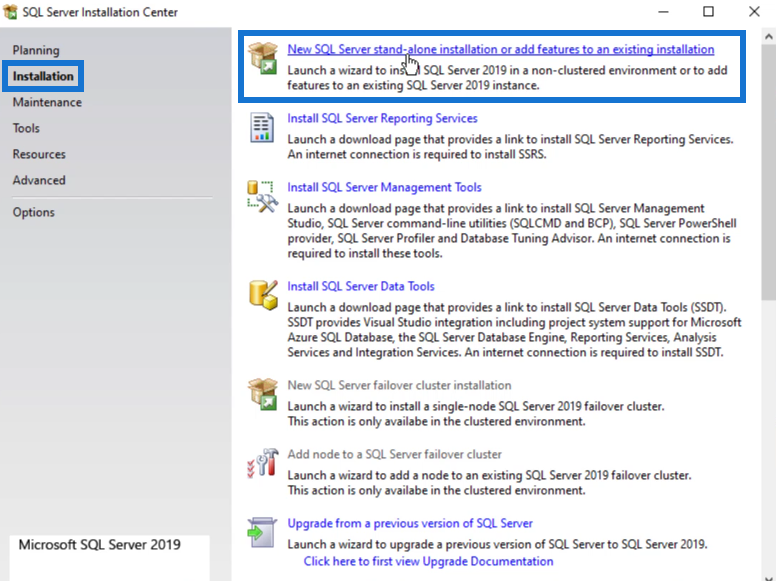Click the scrollbar down arrow at the bottom
Screen dimensions: 776x581
(769, 577)
